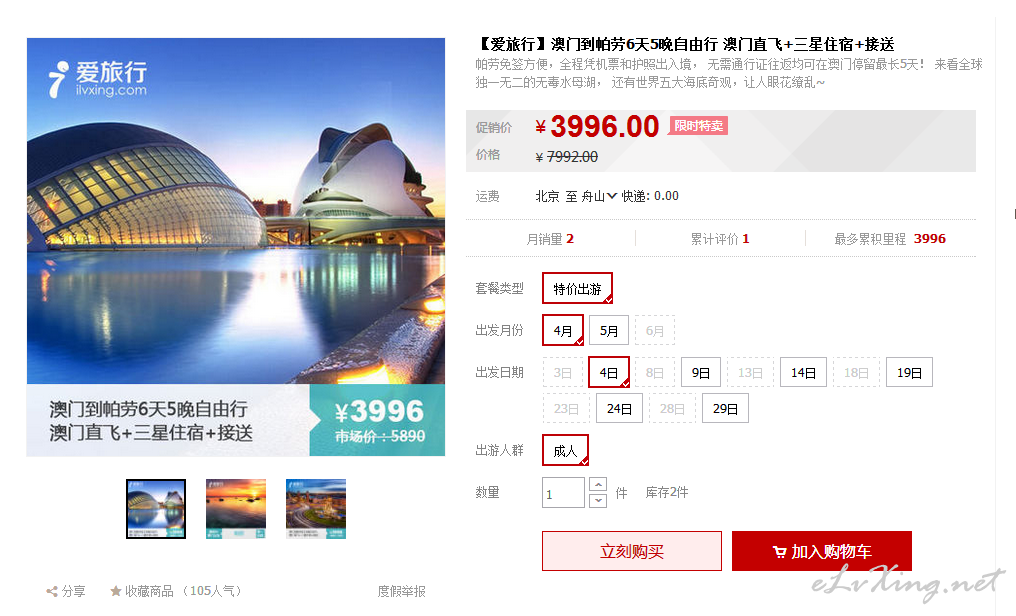This screenshot has width=1016, height=616.
Task: Select the sunset thumbnail image
Action: tap(236, 508)
